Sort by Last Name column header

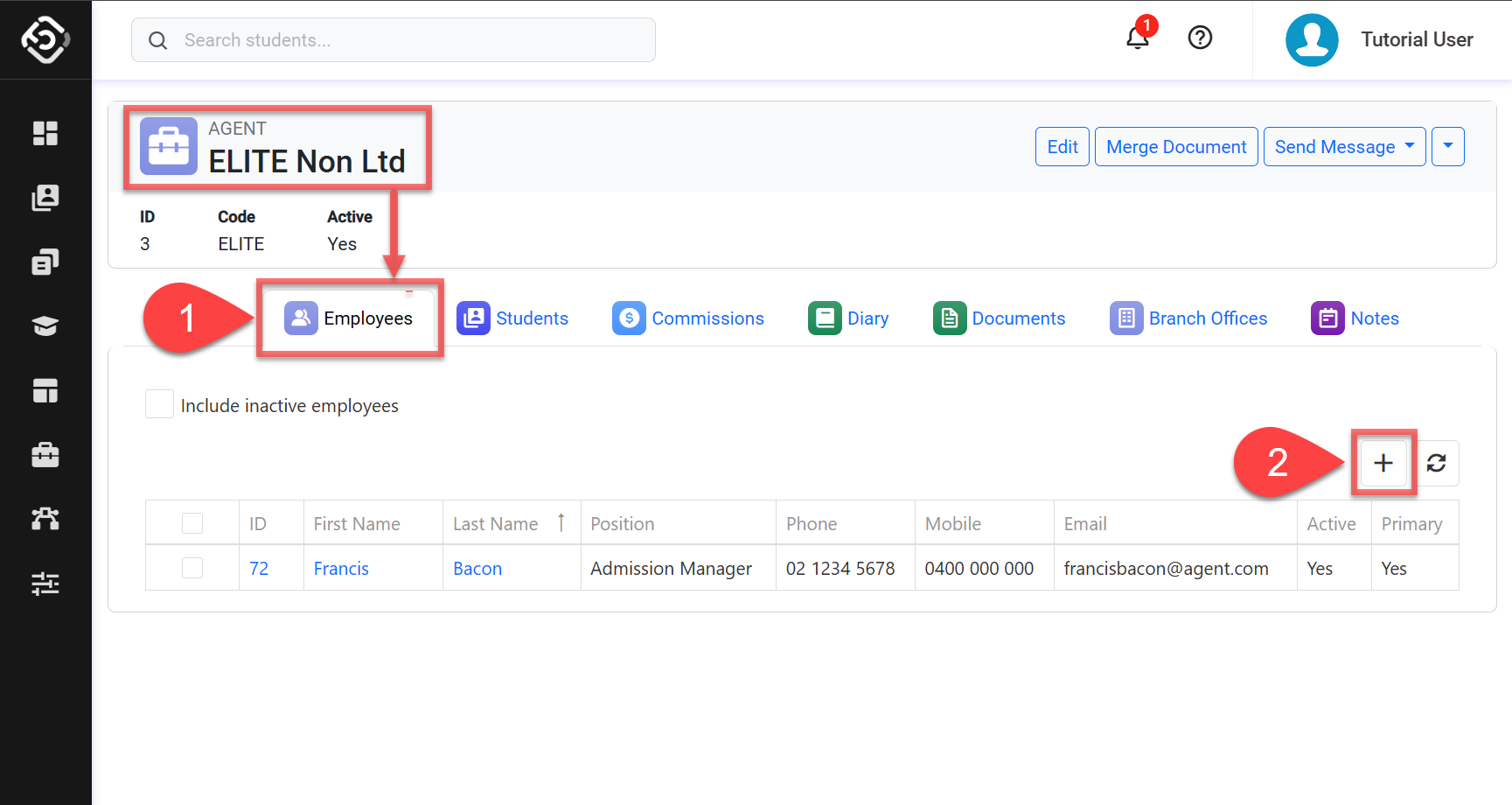(x=496, y=523)
